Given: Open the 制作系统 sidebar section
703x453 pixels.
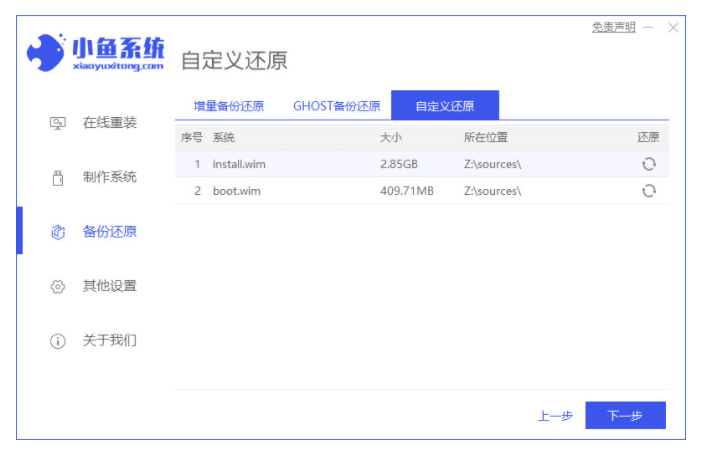Looking at the screenshot, I should coord(109,178).
